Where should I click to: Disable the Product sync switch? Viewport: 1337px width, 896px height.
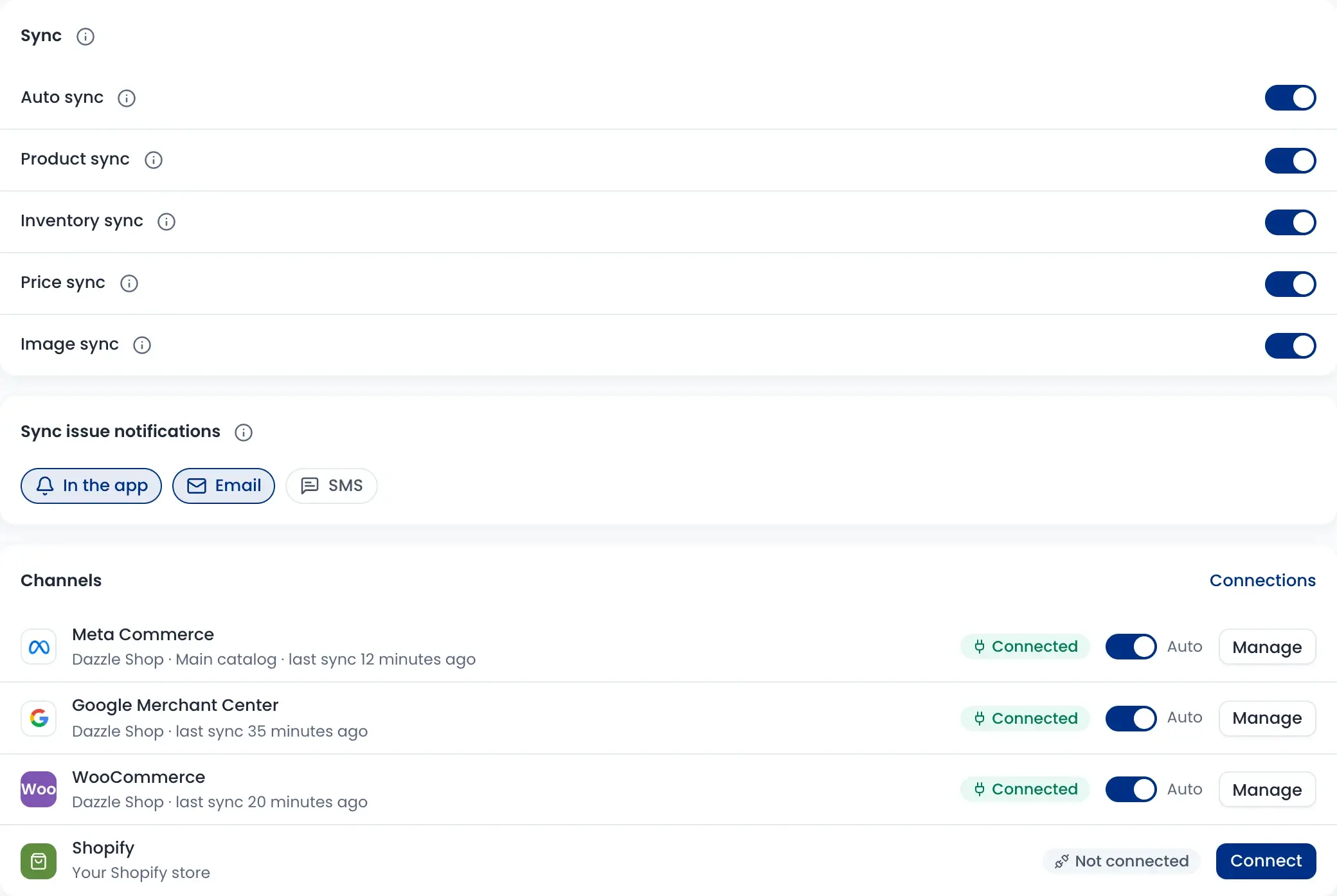pyautogui.click(x=1291, y=161)
